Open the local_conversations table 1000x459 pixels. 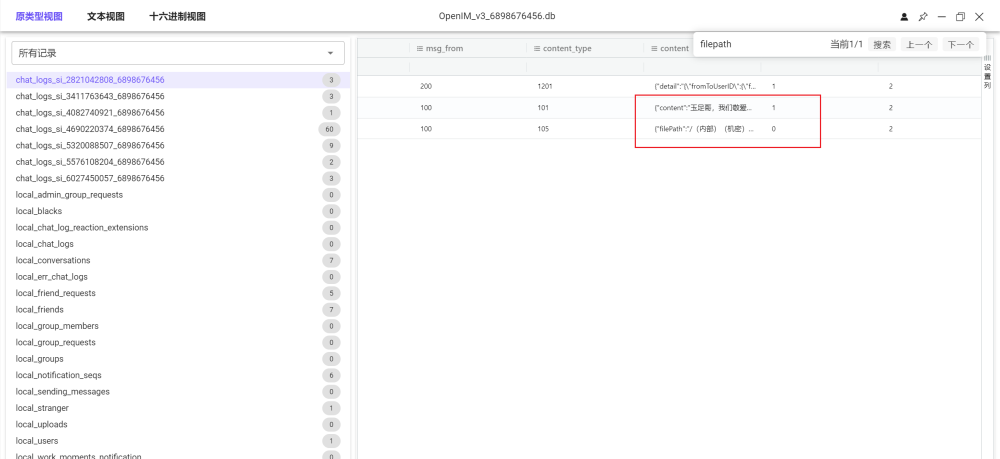pyautogui.click(x=53, y=260)
